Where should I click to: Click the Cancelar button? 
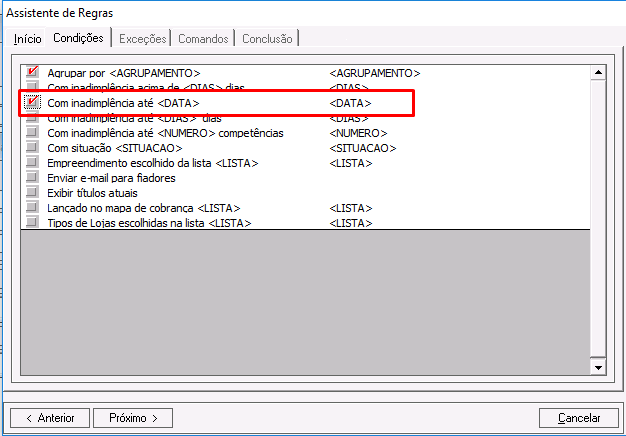click(579, 418)
